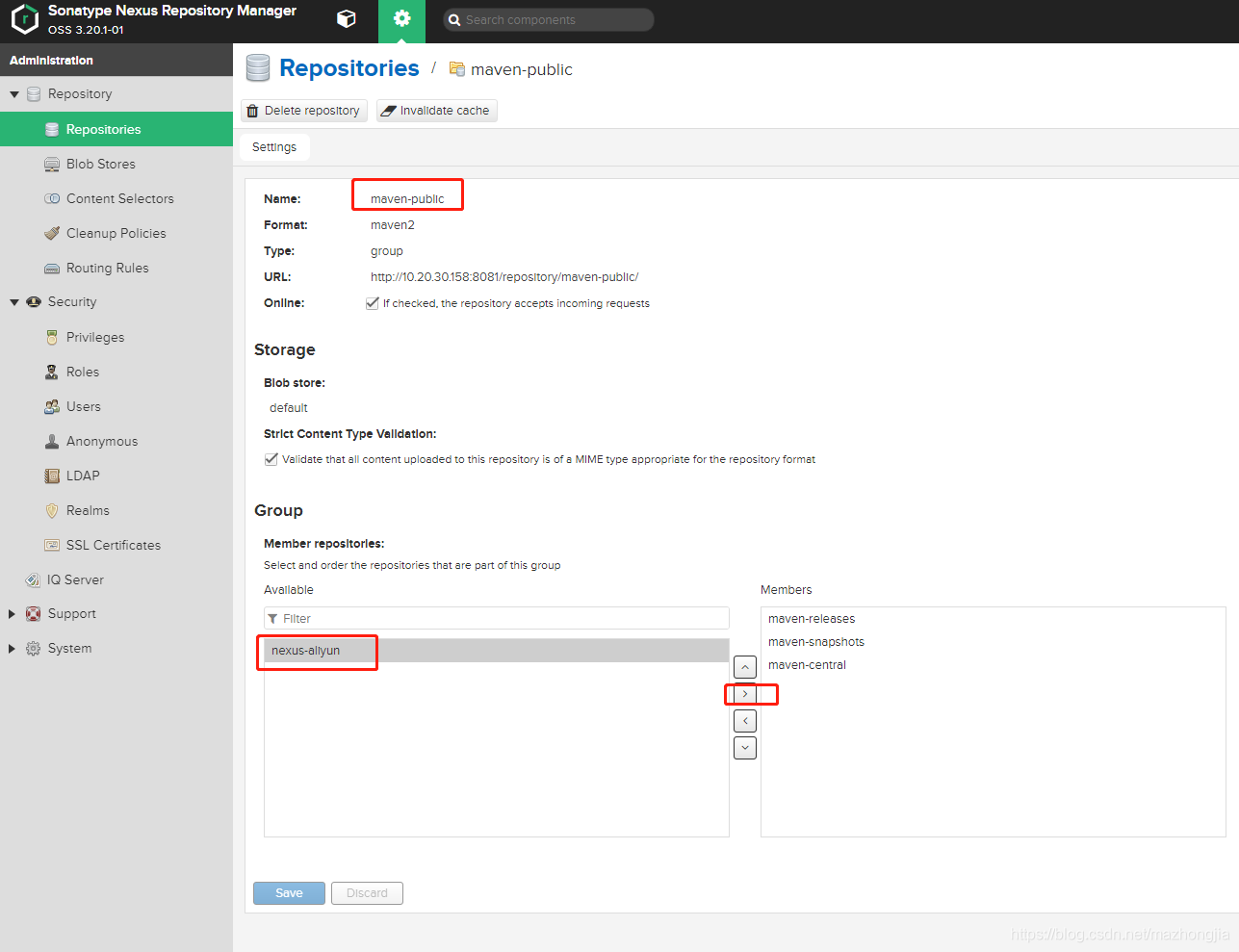The width and height of the screenshot is (1239, 952).
Task: Collapse the Security tree section
Action: pos(14,302)
